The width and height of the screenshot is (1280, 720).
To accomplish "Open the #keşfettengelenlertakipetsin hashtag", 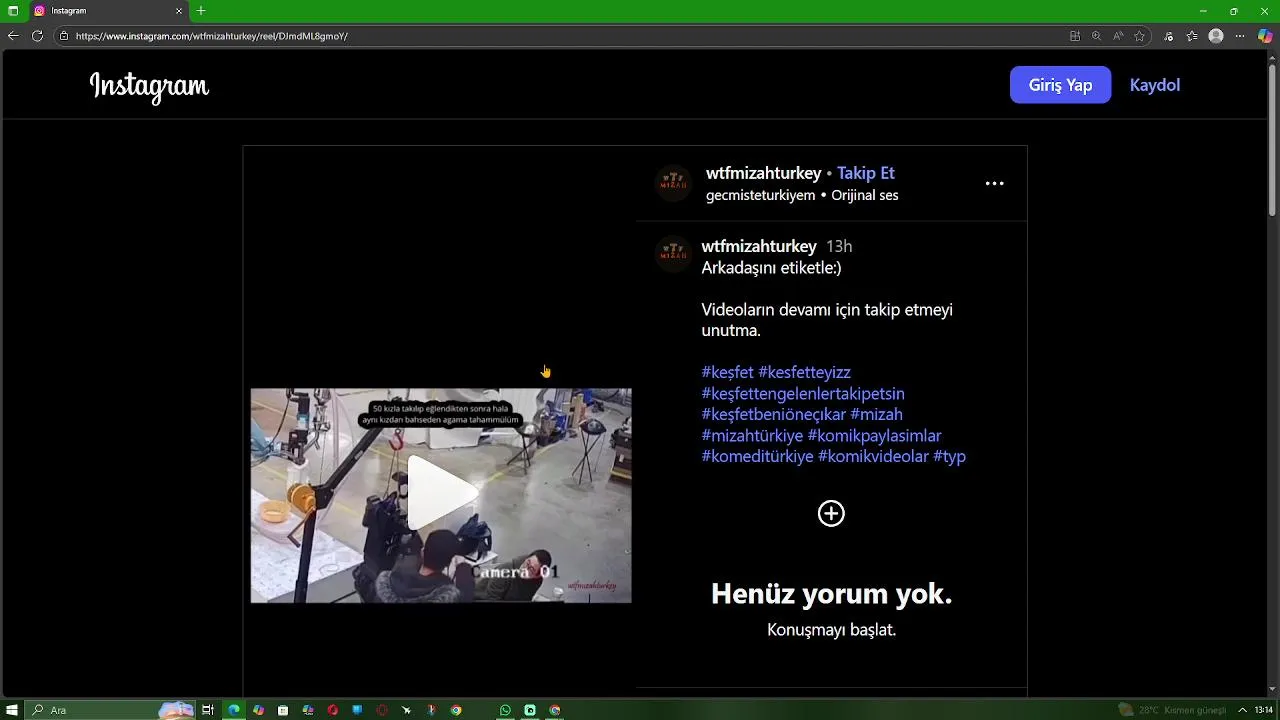I will click(803, 393).
